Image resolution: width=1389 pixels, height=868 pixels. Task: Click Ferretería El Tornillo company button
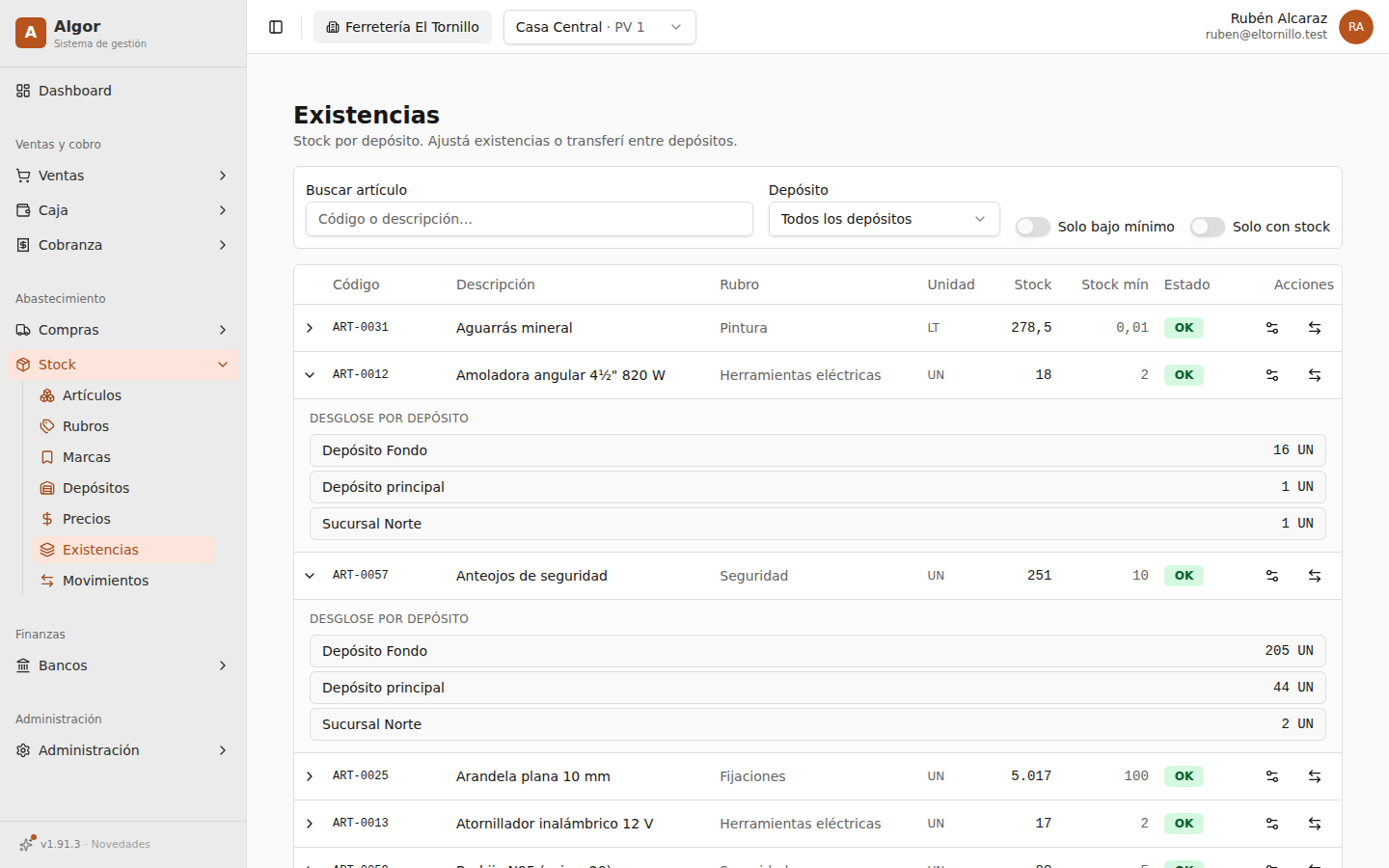[x=402, y=27]
